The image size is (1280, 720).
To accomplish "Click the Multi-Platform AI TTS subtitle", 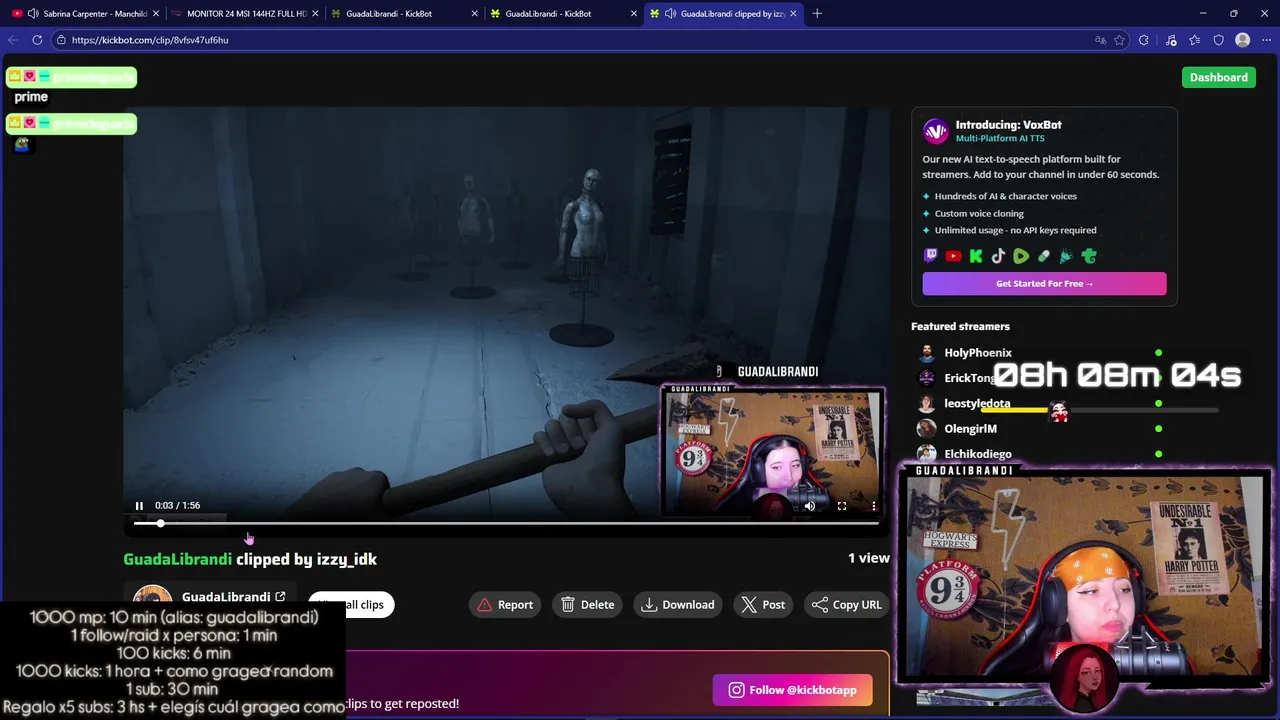I will 1000,139.
